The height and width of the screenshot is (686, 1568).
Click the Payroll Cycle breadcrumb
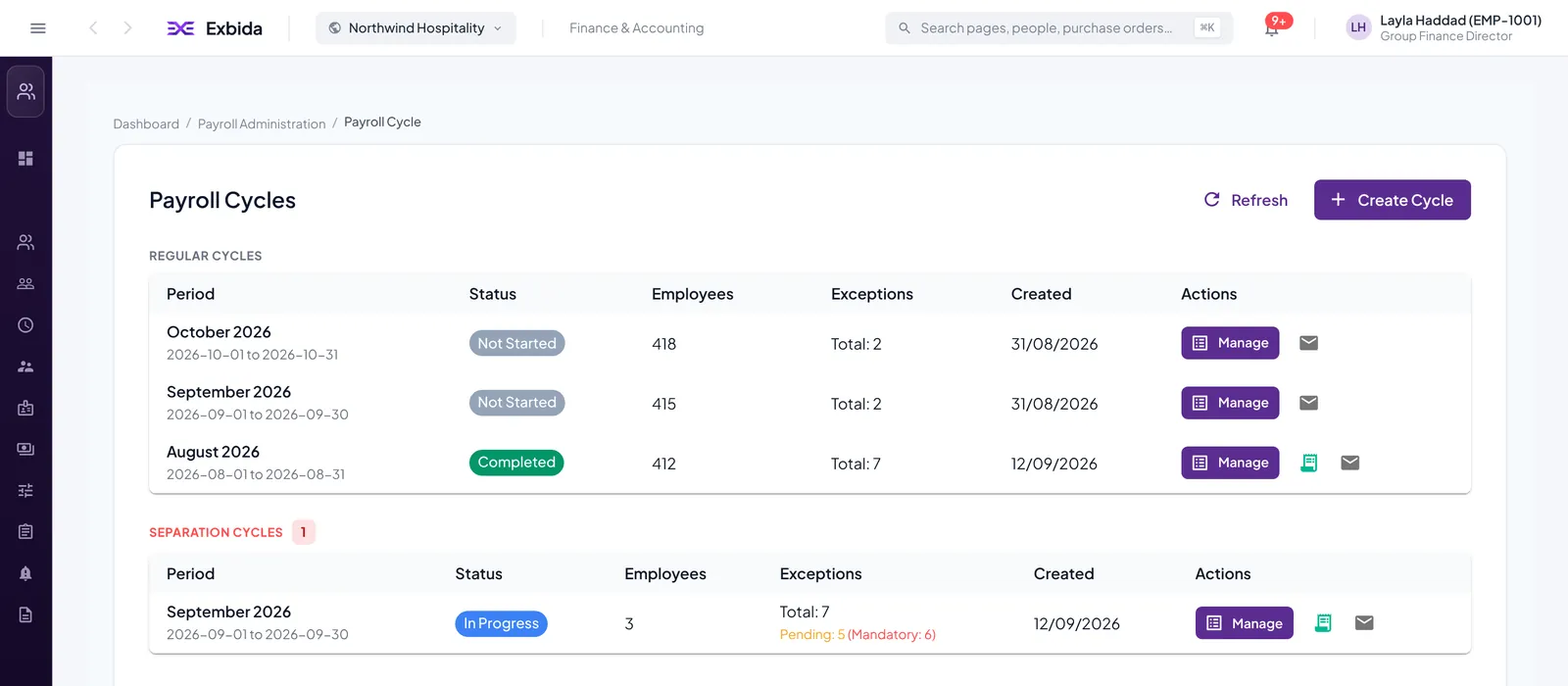coord(382,122)
